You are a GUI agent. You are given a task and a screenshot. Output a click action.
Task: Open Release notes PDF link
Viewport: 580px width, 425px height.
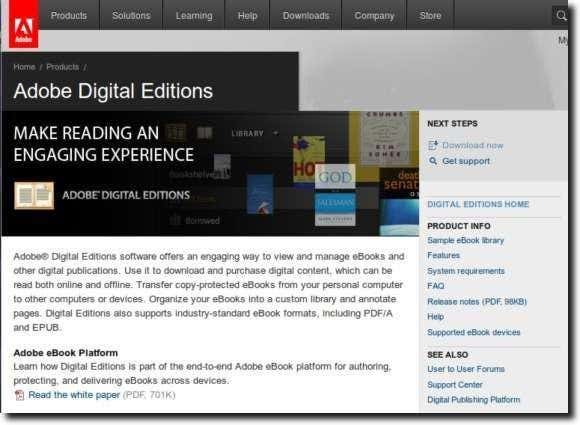[477, 301]
